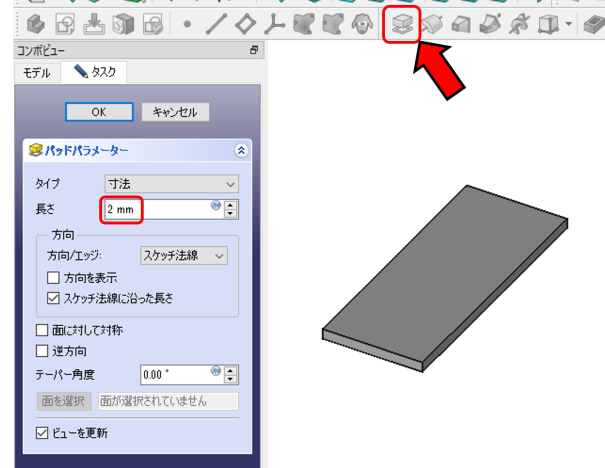Click the Create body toolbar icon
This screenshot has width=605, height=468.
coord(36,24)
